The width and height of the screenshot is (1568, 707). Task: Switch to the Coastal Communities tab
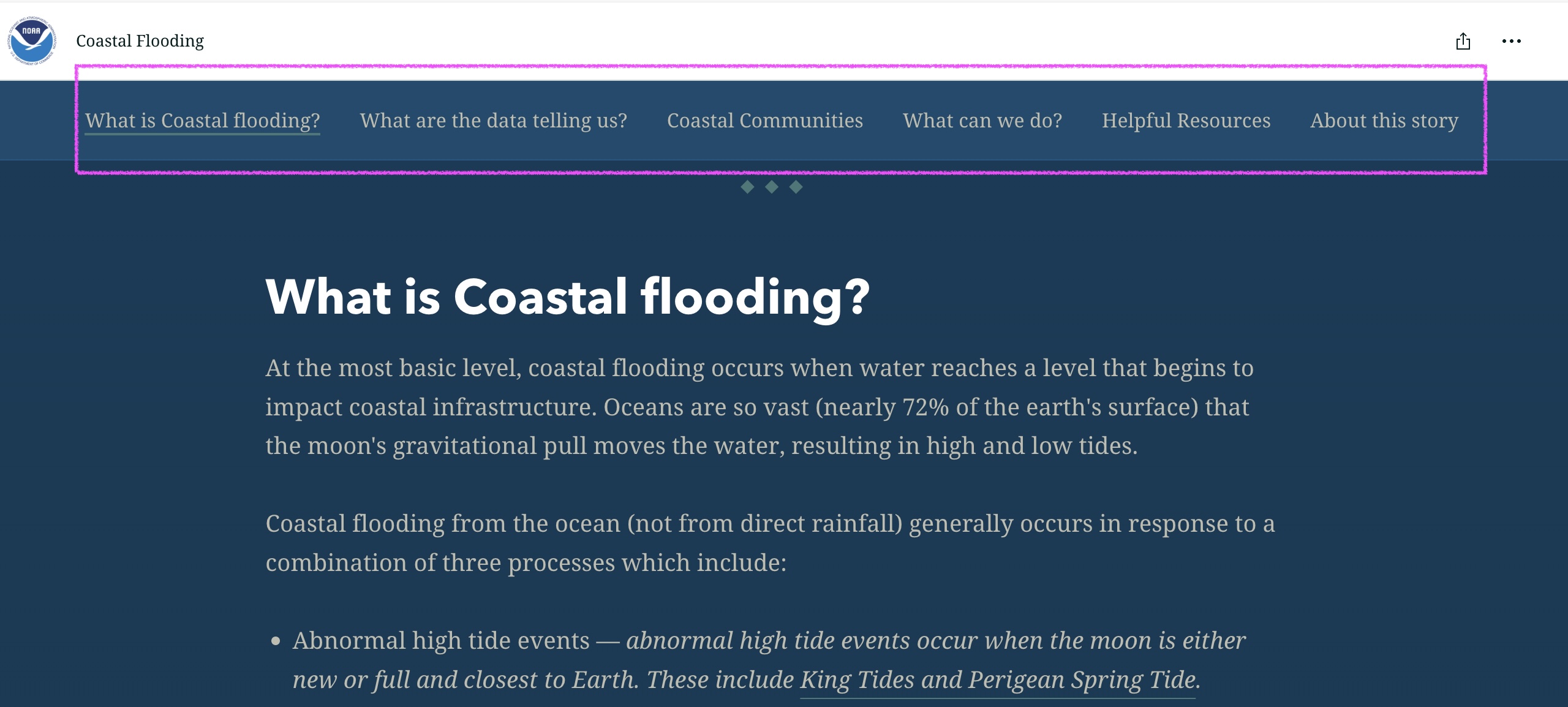tap(764, 121)
